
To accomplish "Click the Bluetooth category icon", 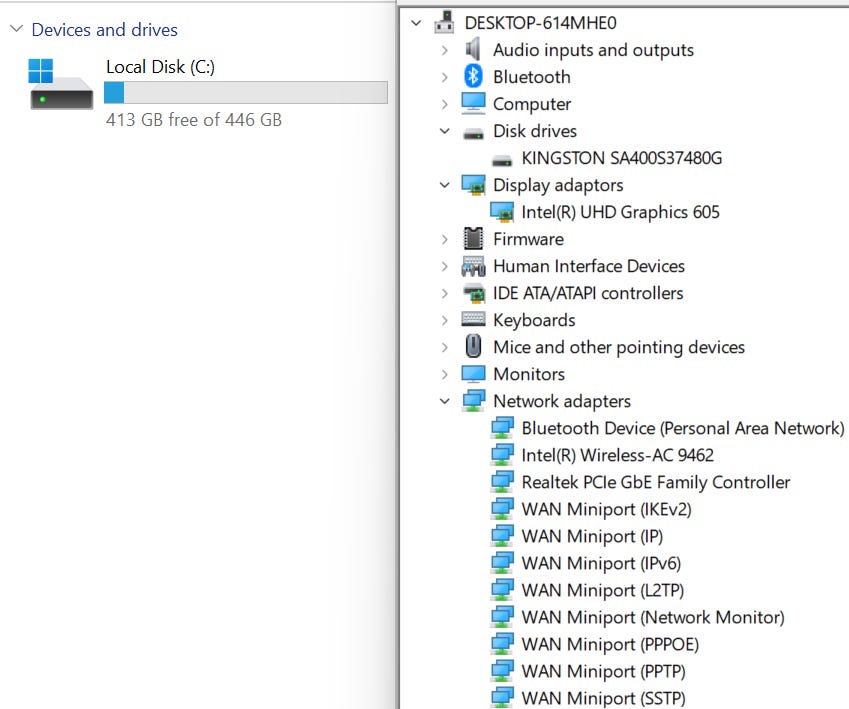I will pyautogui.click(x=473, y=77).
